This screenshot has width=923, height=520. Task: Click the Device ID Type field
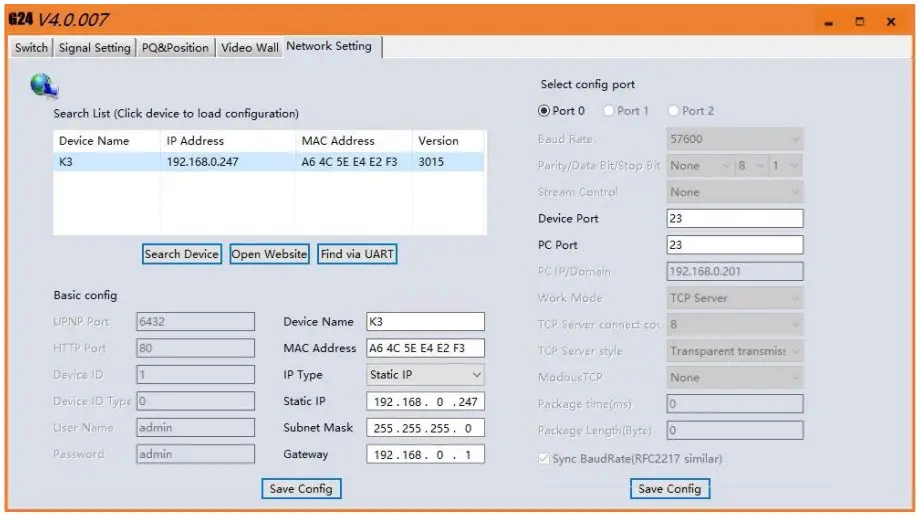click(195, 401)
